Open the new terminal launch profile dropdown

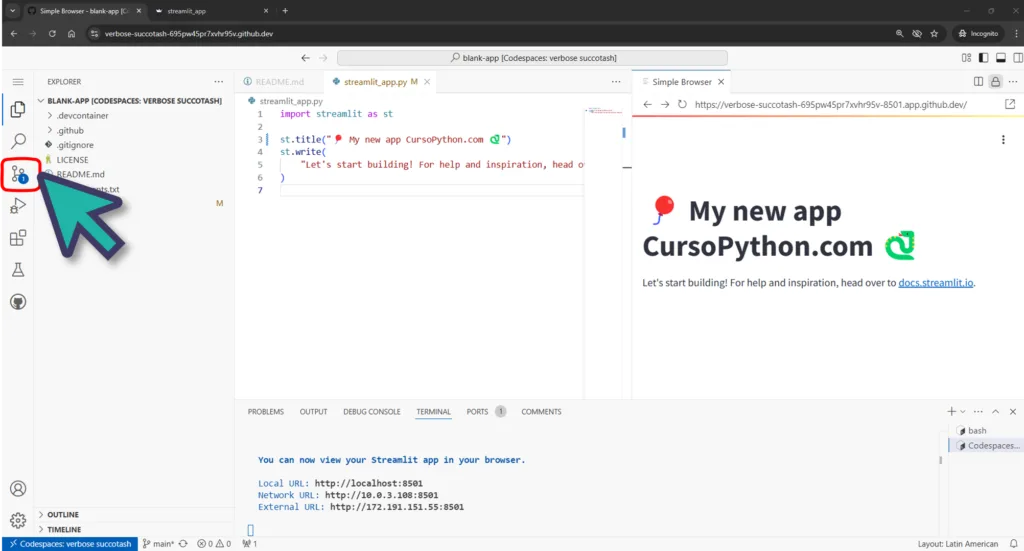(x=963, y=412)
